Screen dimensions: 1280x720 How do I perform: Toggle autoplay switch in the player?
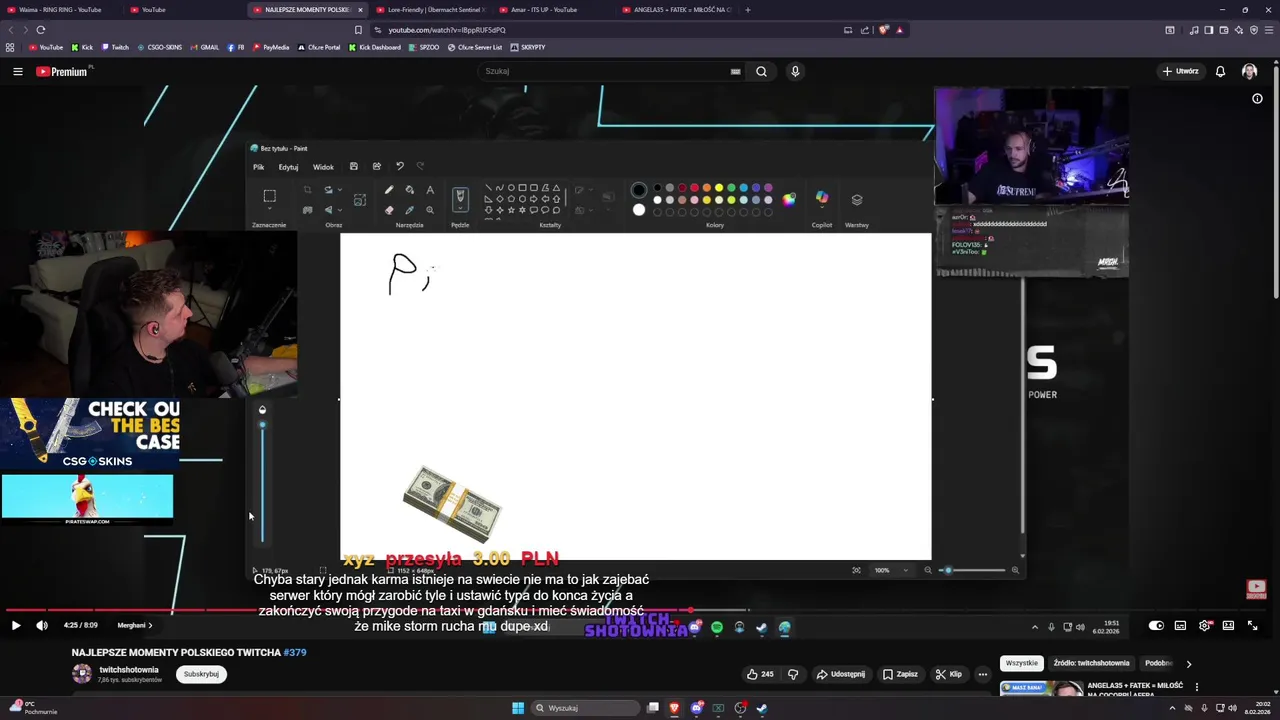1156,625
